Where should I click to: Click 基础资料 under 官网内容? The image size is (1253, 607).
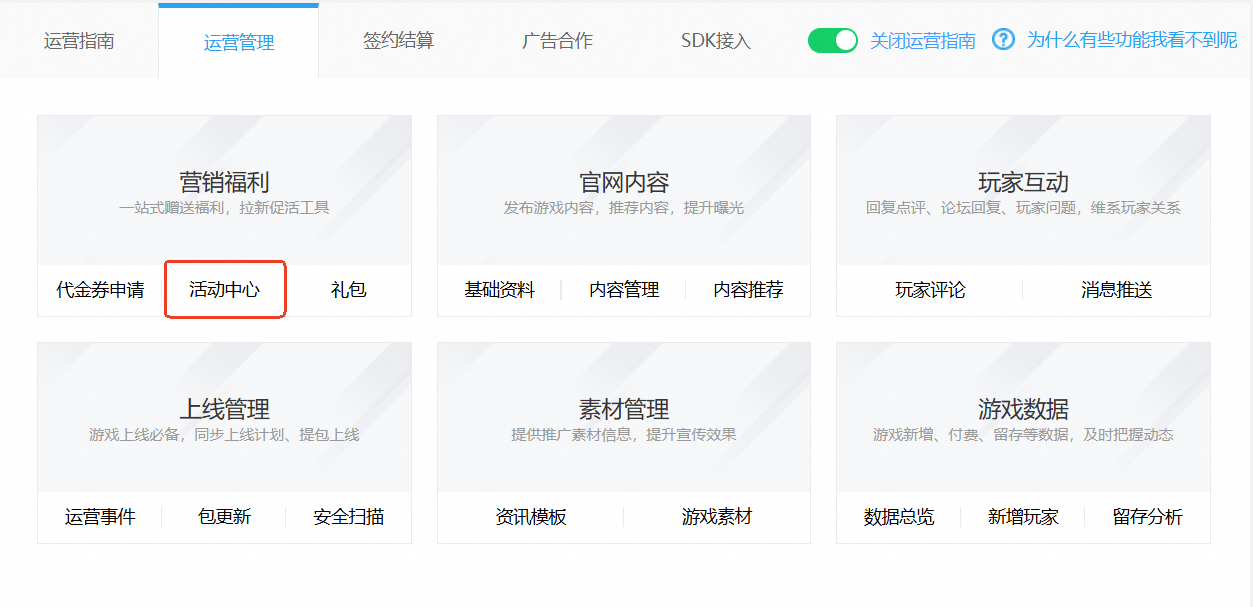[x=499, y=290]
